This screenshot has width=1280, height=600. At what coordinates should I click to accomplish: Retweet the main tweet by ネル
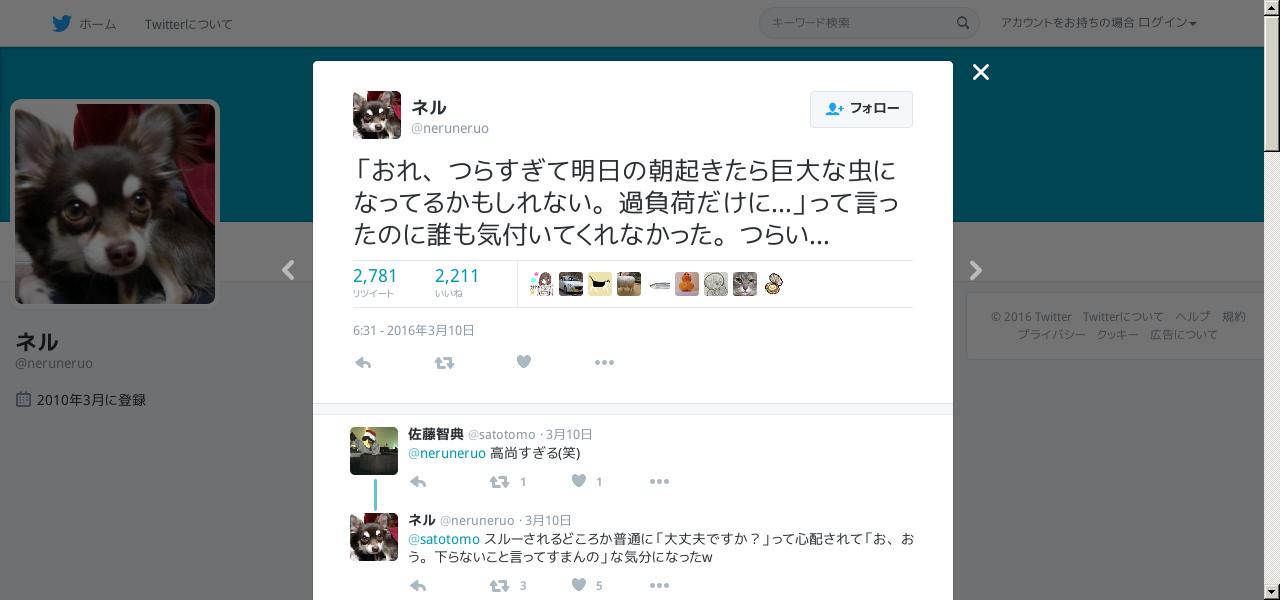click(444, 363)
